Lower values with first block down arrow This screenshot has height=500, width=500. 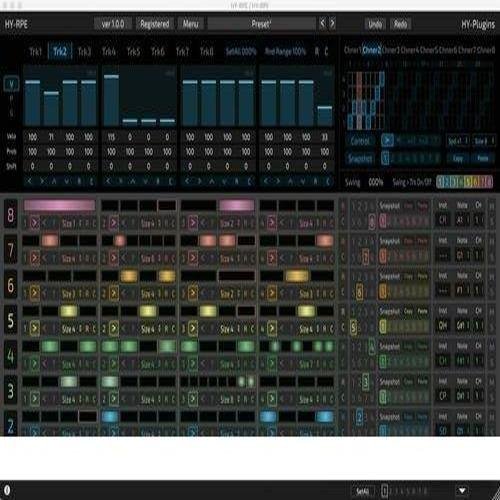(67, 181)
